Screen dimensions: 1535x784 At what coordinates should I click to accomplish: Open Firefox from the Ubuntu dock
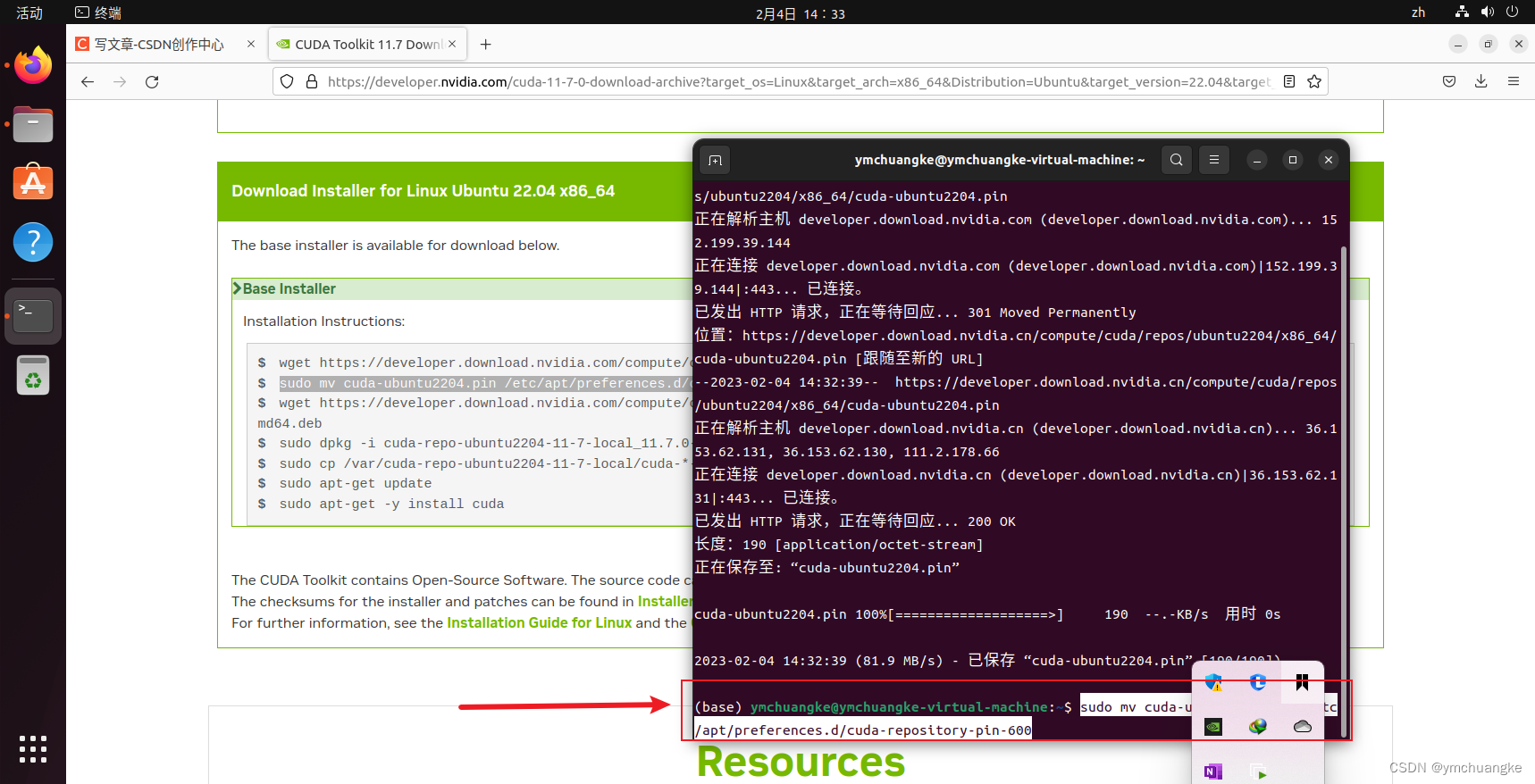pos(33,64)
